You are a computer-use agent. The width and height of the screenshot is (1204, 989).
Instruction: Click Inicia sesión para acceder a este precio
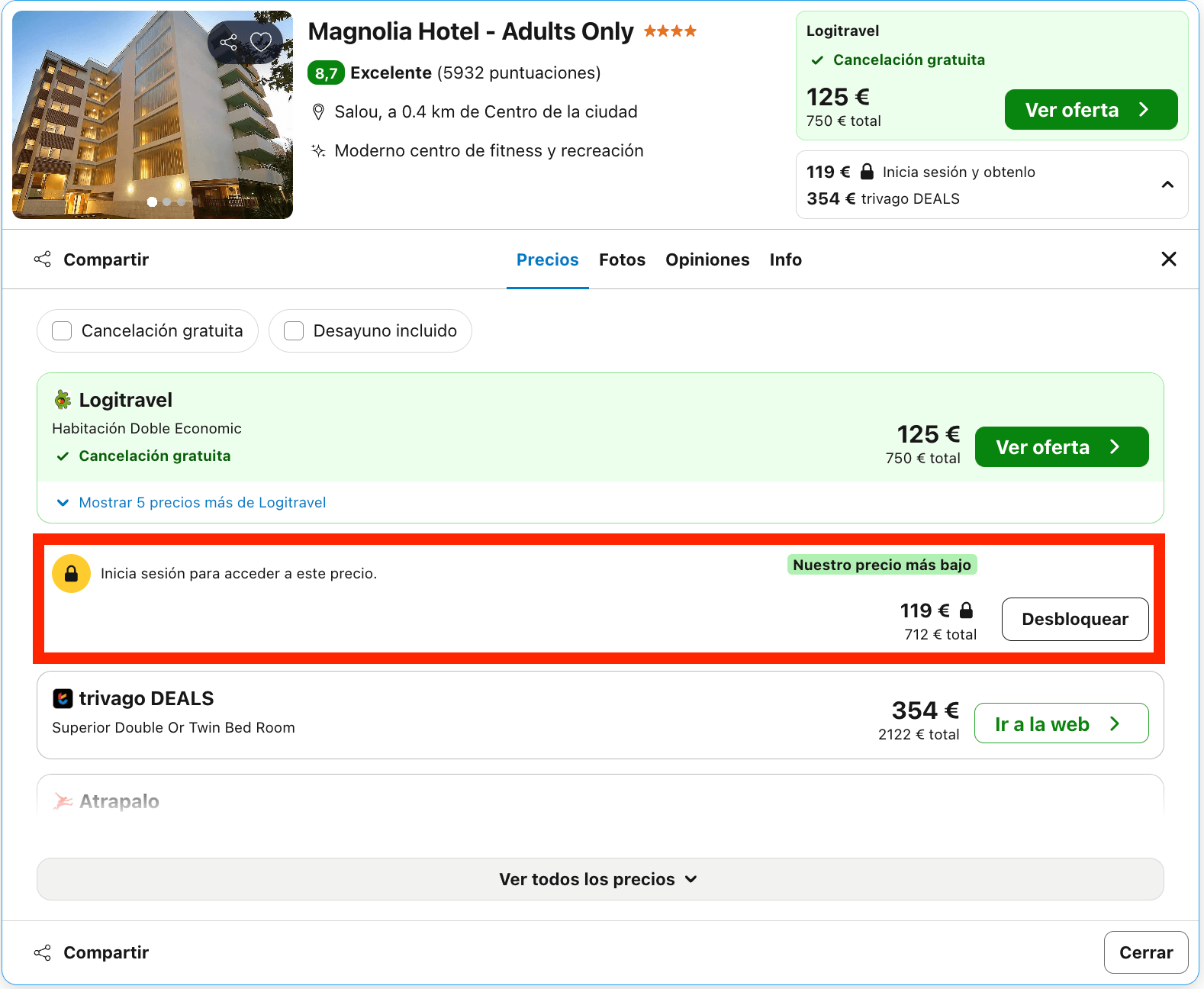click(x=239, y=573)
